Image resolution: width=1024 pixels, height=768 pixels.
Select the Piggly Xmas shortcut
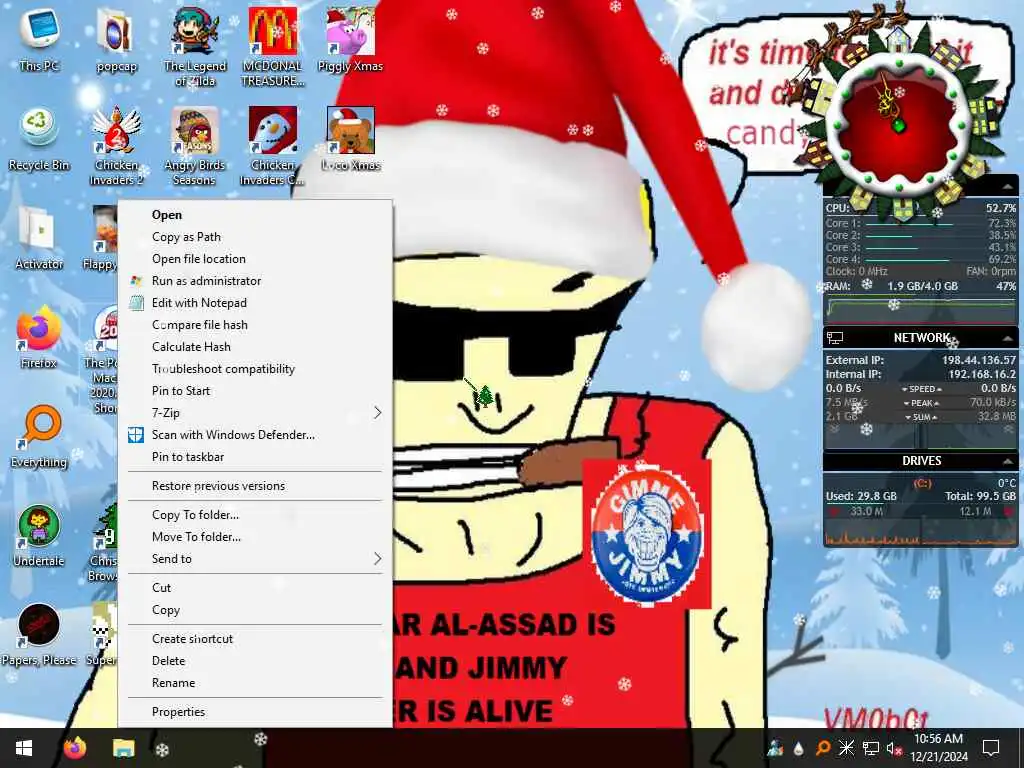(x=350, y=39)
